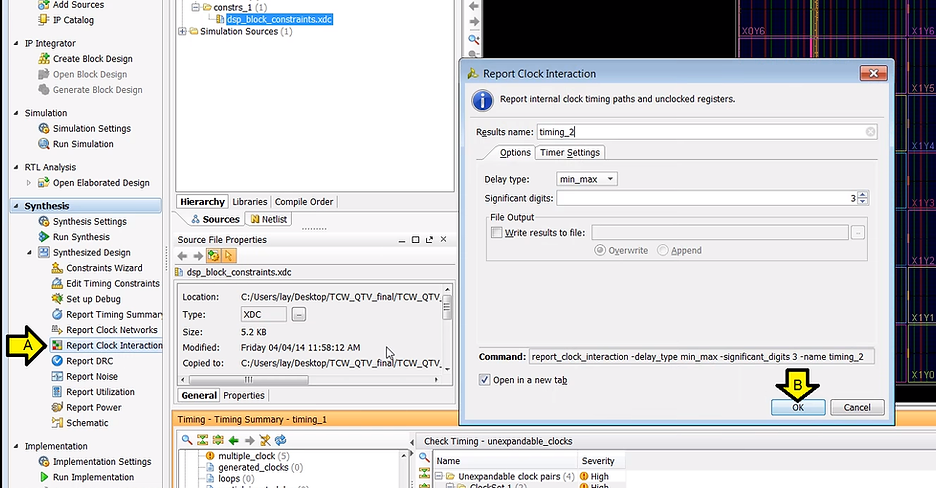Viewport: 936px width, 488px height.
Task: Click the Type browse button beside XDC
Action: 298,314
